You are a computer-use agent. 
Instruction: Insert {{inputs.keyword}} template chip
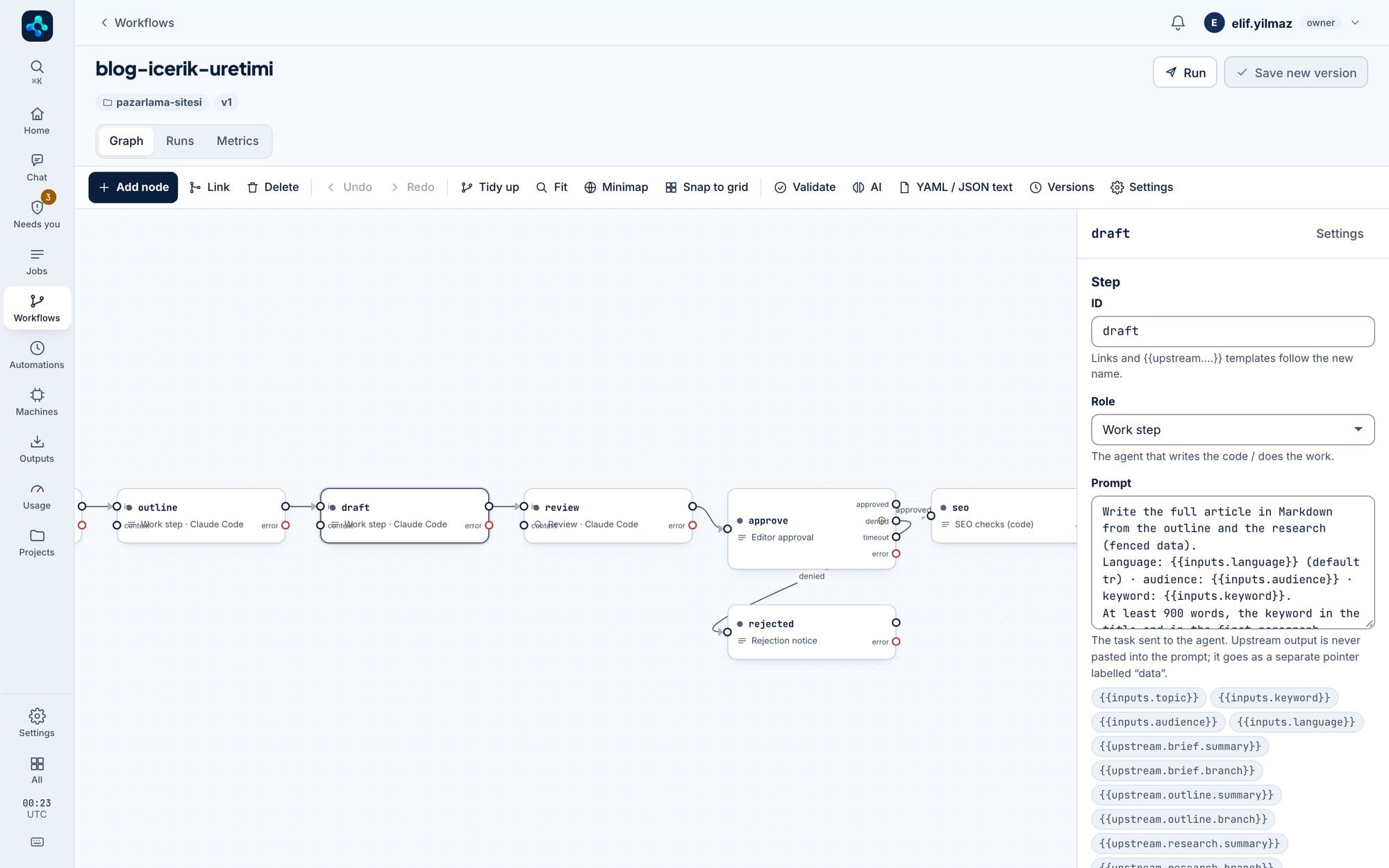pyautogui.click(x=1274, y=698)
